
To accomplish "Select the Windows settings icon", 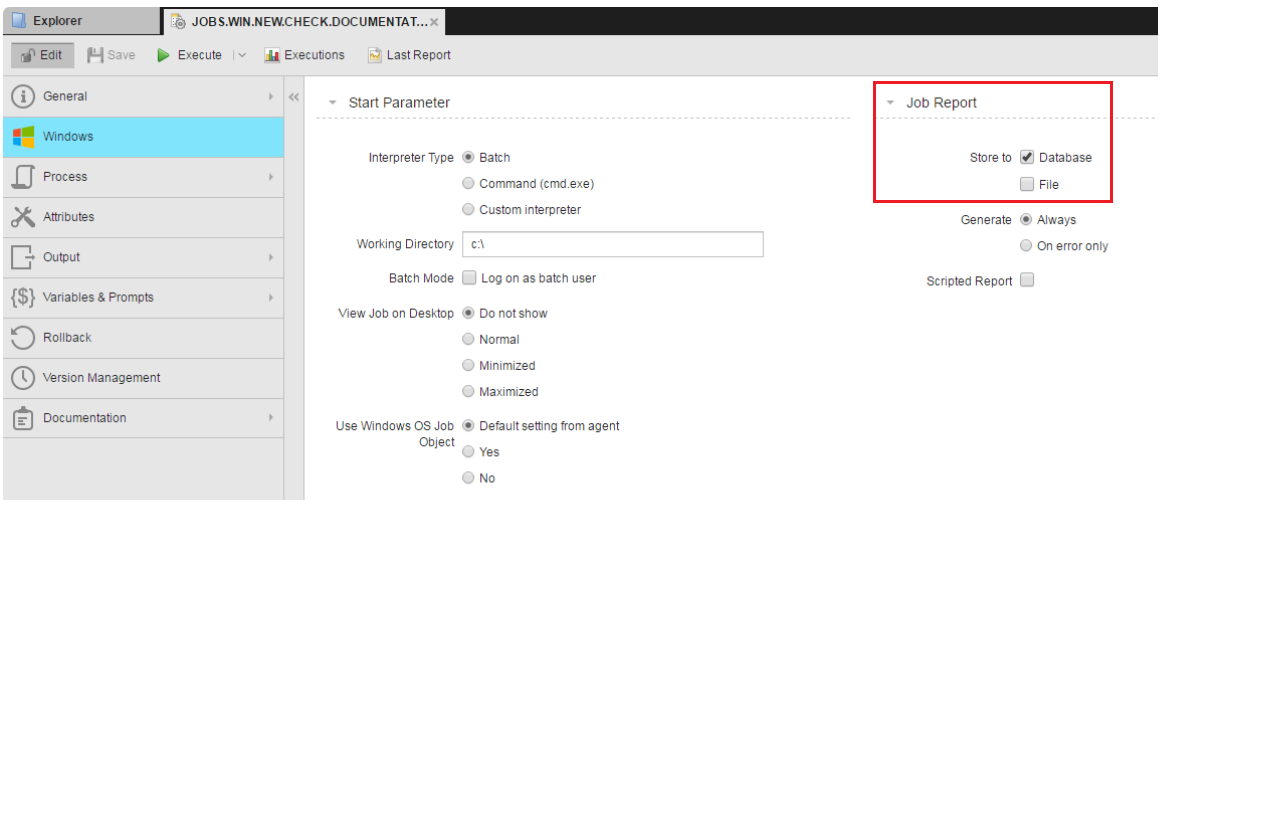I will [22, 136].
